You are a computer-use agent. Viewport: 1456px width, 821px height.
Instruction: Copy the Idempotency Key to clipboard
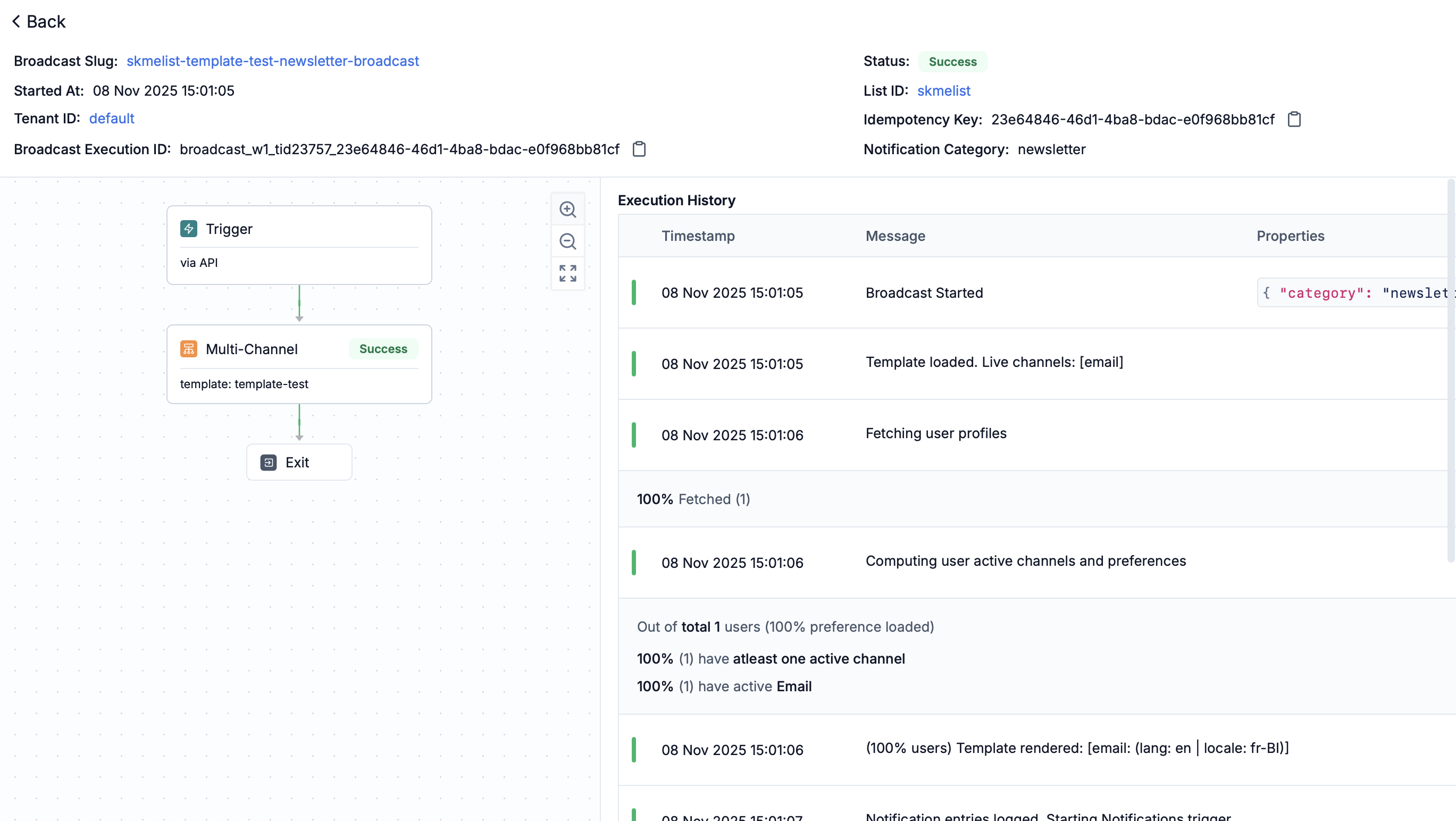[1294, 120]
